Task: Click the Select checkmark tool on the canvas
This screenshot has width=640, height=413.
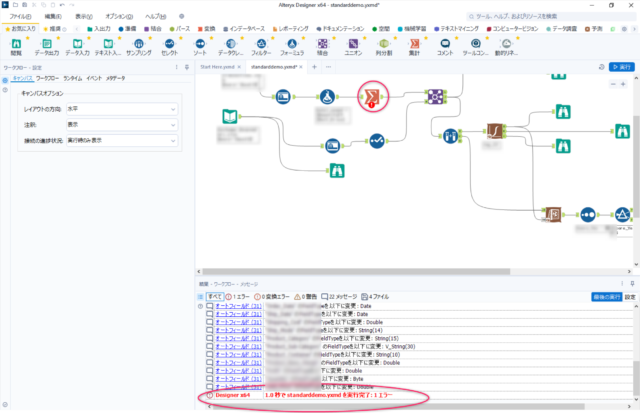Action: (377, 141)
